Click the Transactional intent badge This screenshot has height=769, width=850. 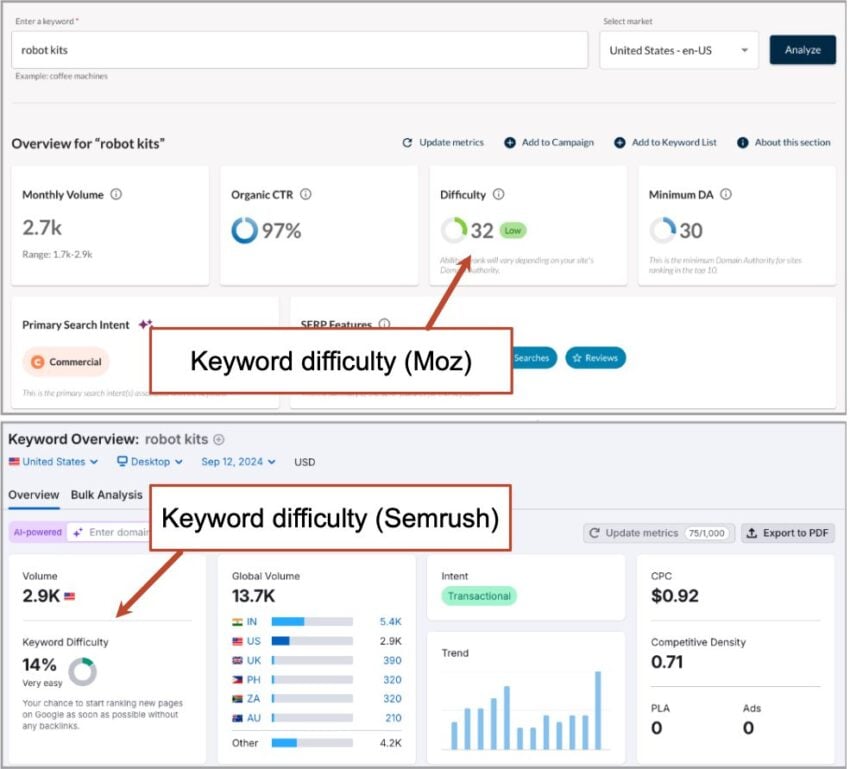pos(479,596)
